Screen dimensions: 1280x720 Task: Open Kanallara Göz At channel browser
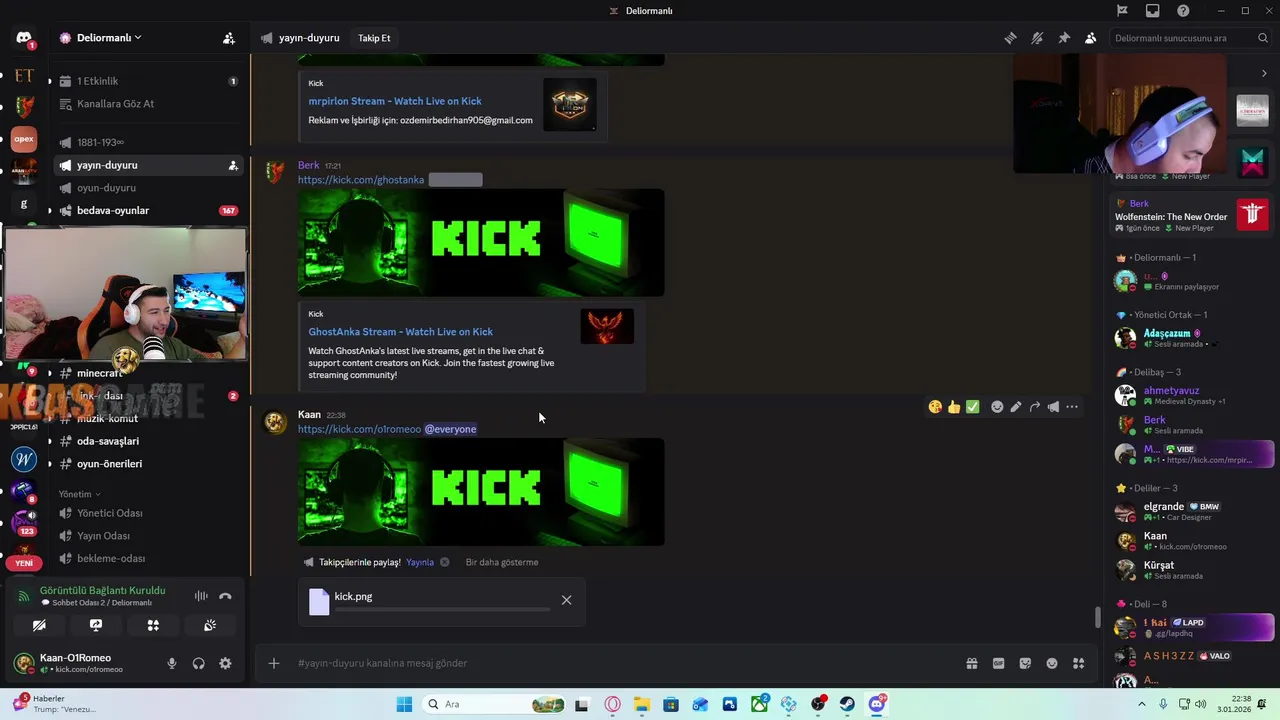148,104
